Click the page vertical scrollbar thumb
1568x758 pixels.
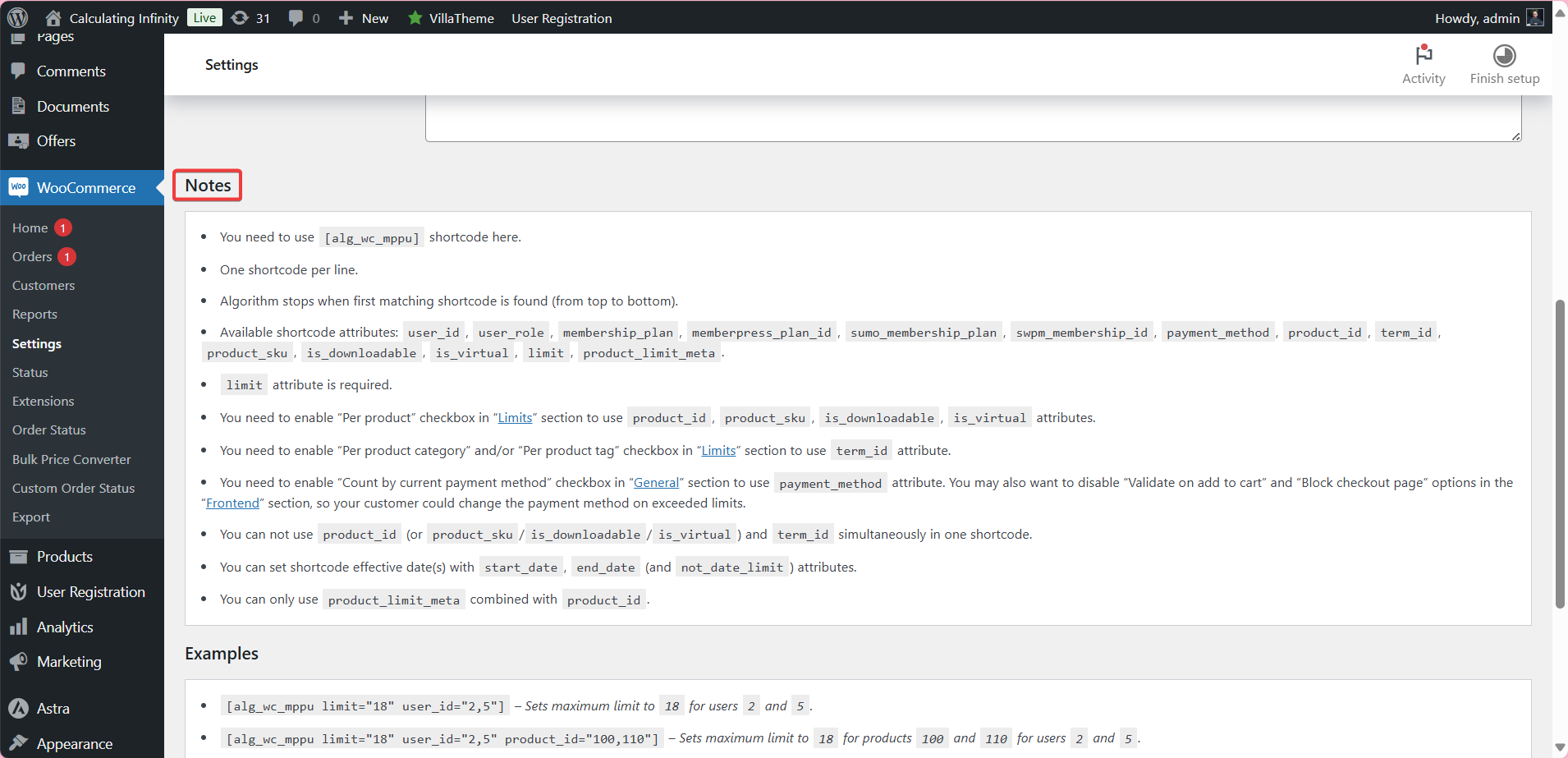coord(1560,453)
